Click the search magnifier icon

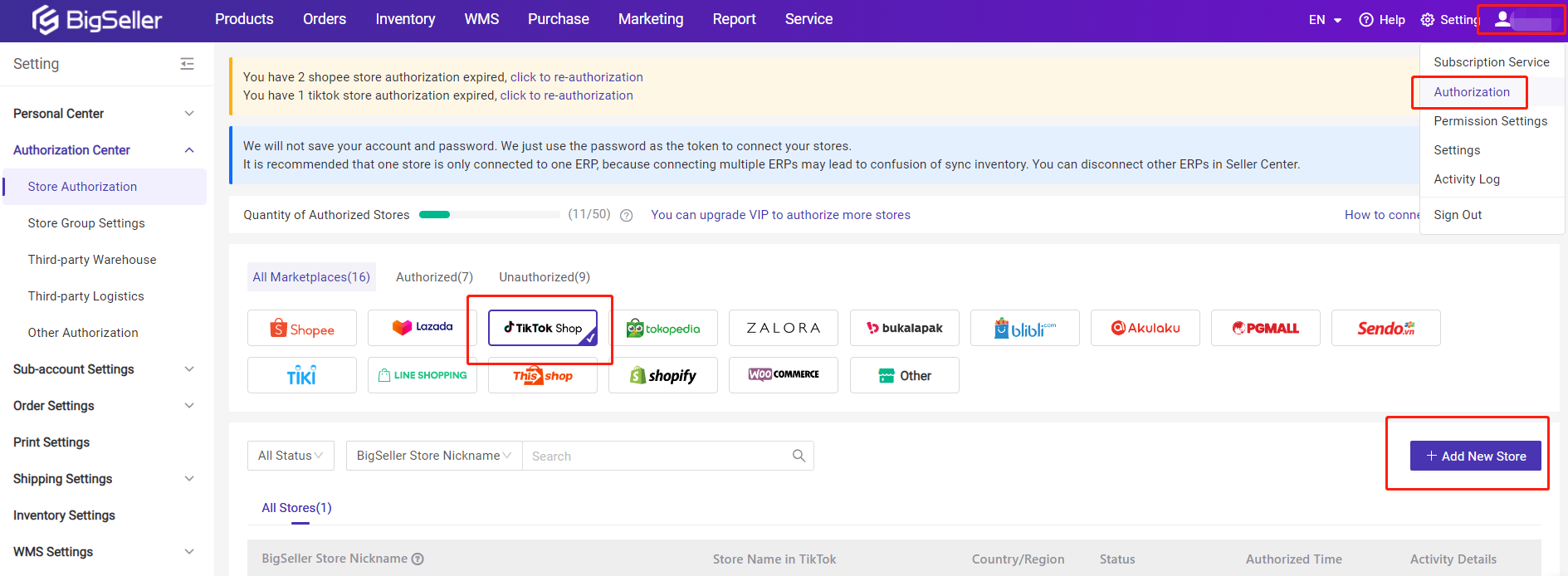tap(799, 456)
